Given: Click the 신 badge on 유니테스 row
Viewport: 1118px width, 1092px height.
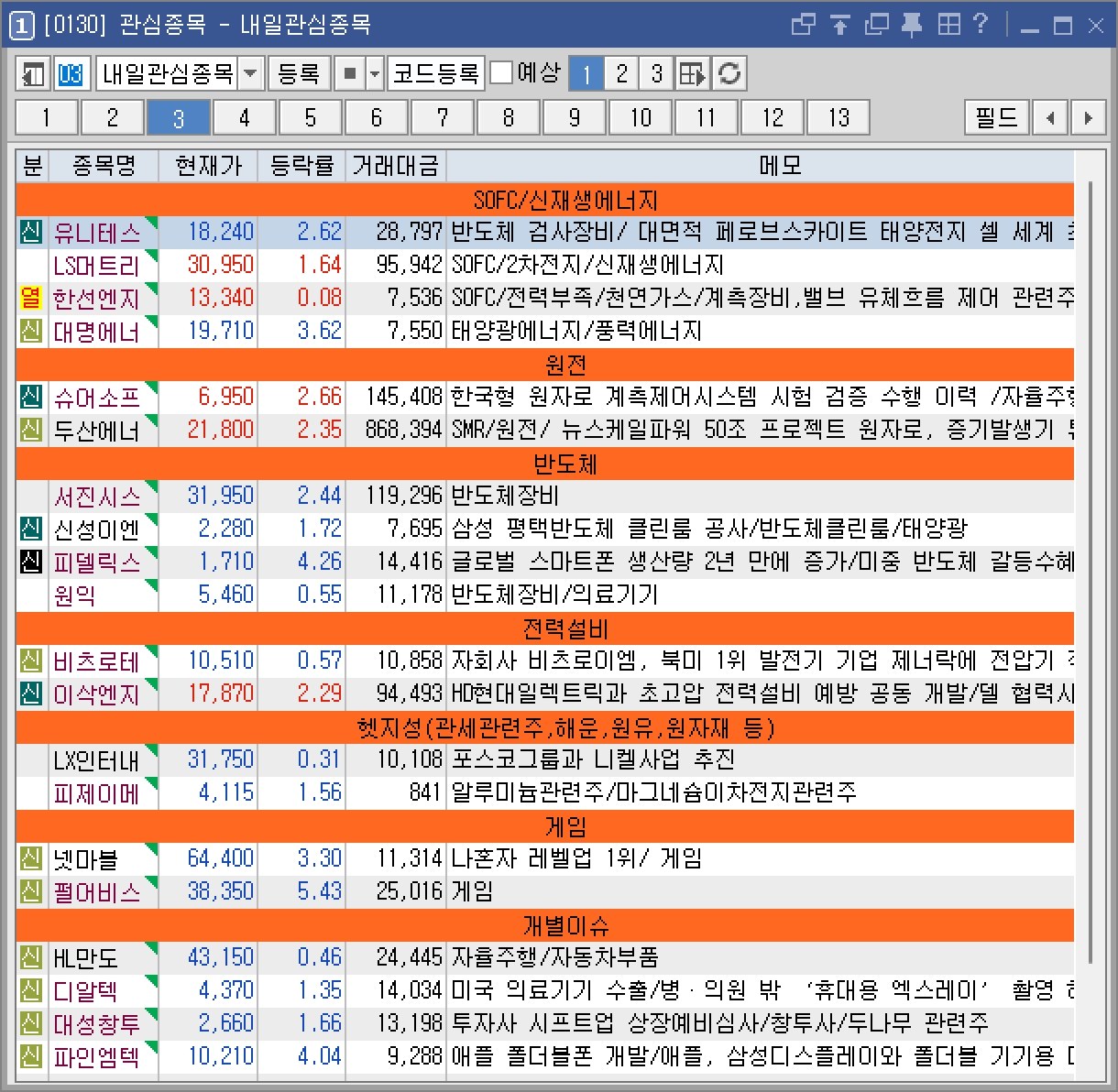Looking at the screenshot, I should [x=31, y=232].
